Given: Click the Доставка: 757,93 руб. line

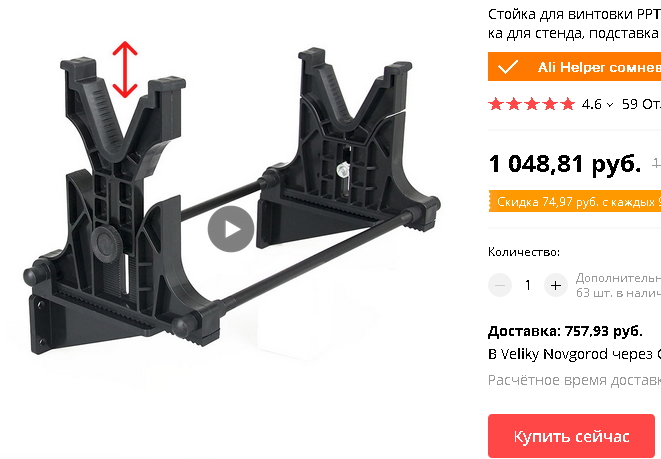Looking at the screenshot, I should [x=565, y=331].
